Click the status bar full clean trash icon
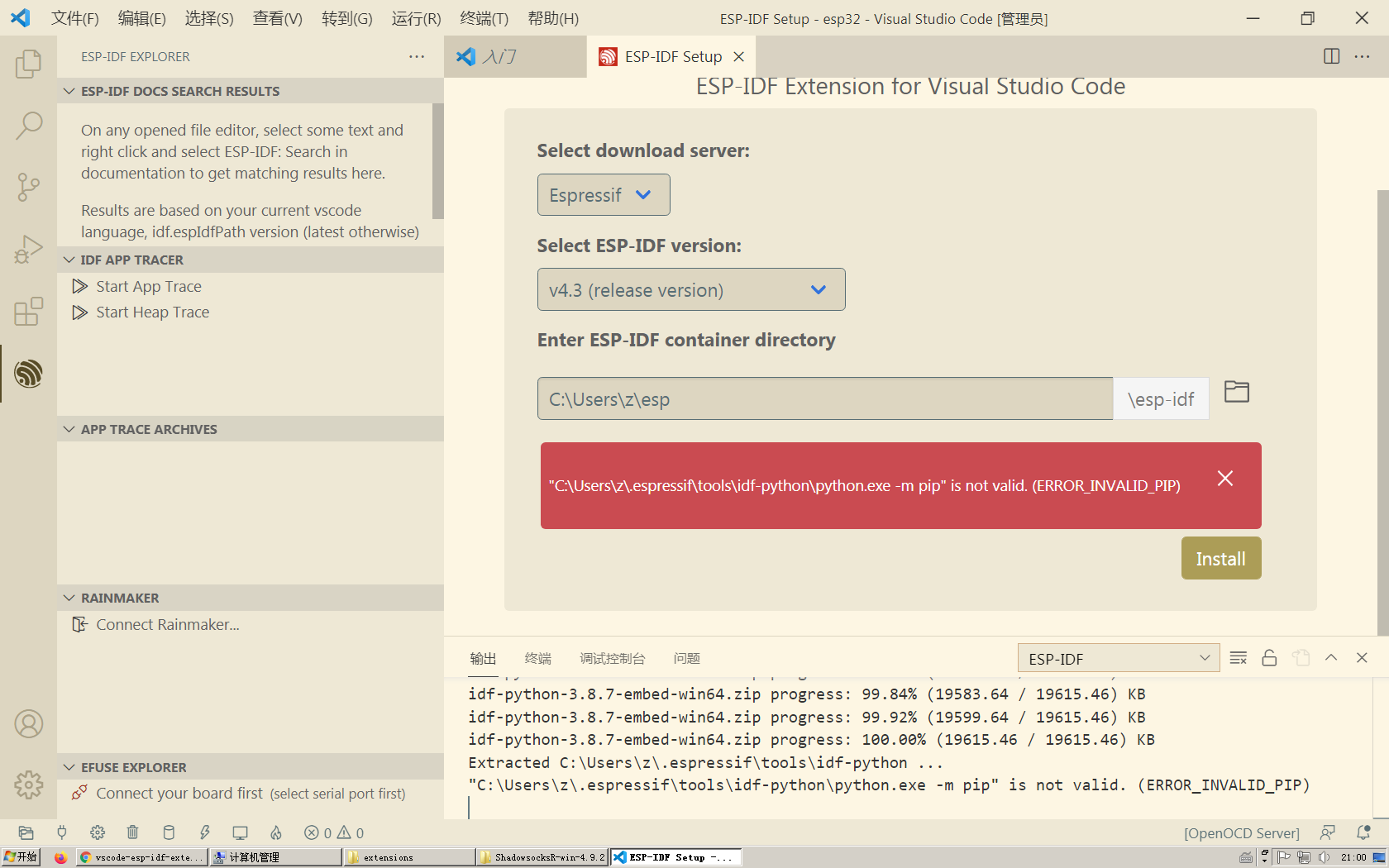Screen dimensions: 1389x868 [132, 832]
